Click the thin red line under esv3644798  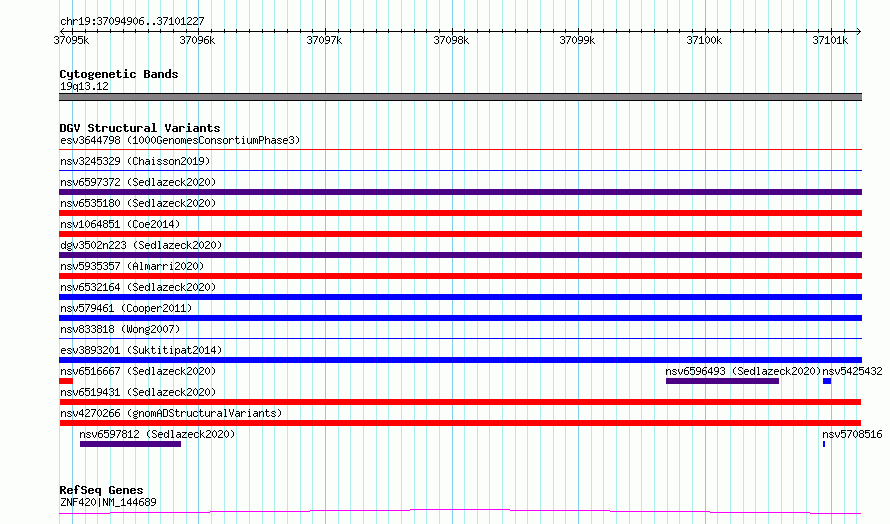click(x=460, y=150)
